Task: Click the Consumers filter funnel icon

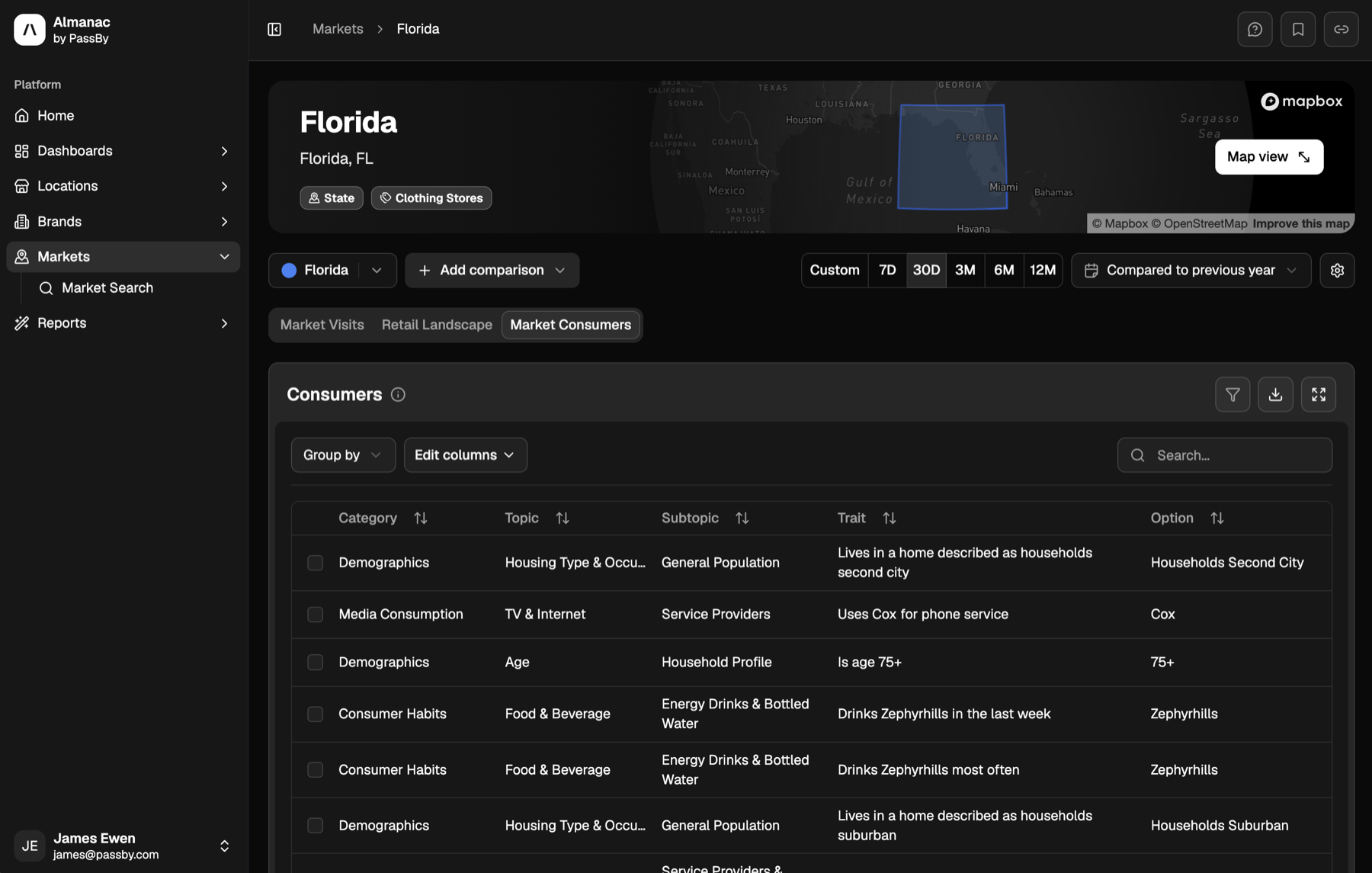Action: pyautogui.click(x=1233, y=394)
